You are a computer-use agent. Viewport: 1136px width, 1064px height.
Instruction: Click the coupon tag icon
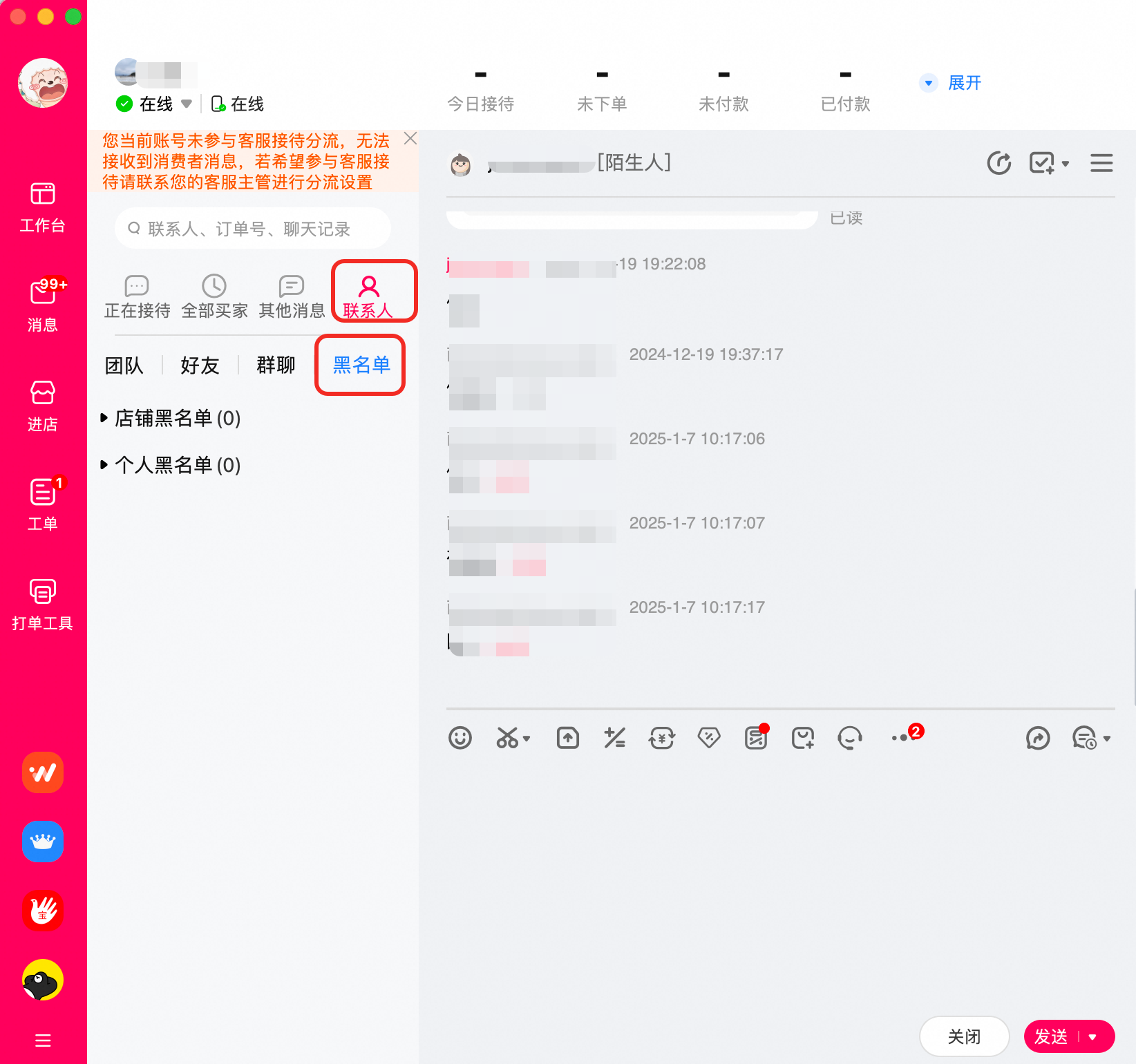point(709,738)
